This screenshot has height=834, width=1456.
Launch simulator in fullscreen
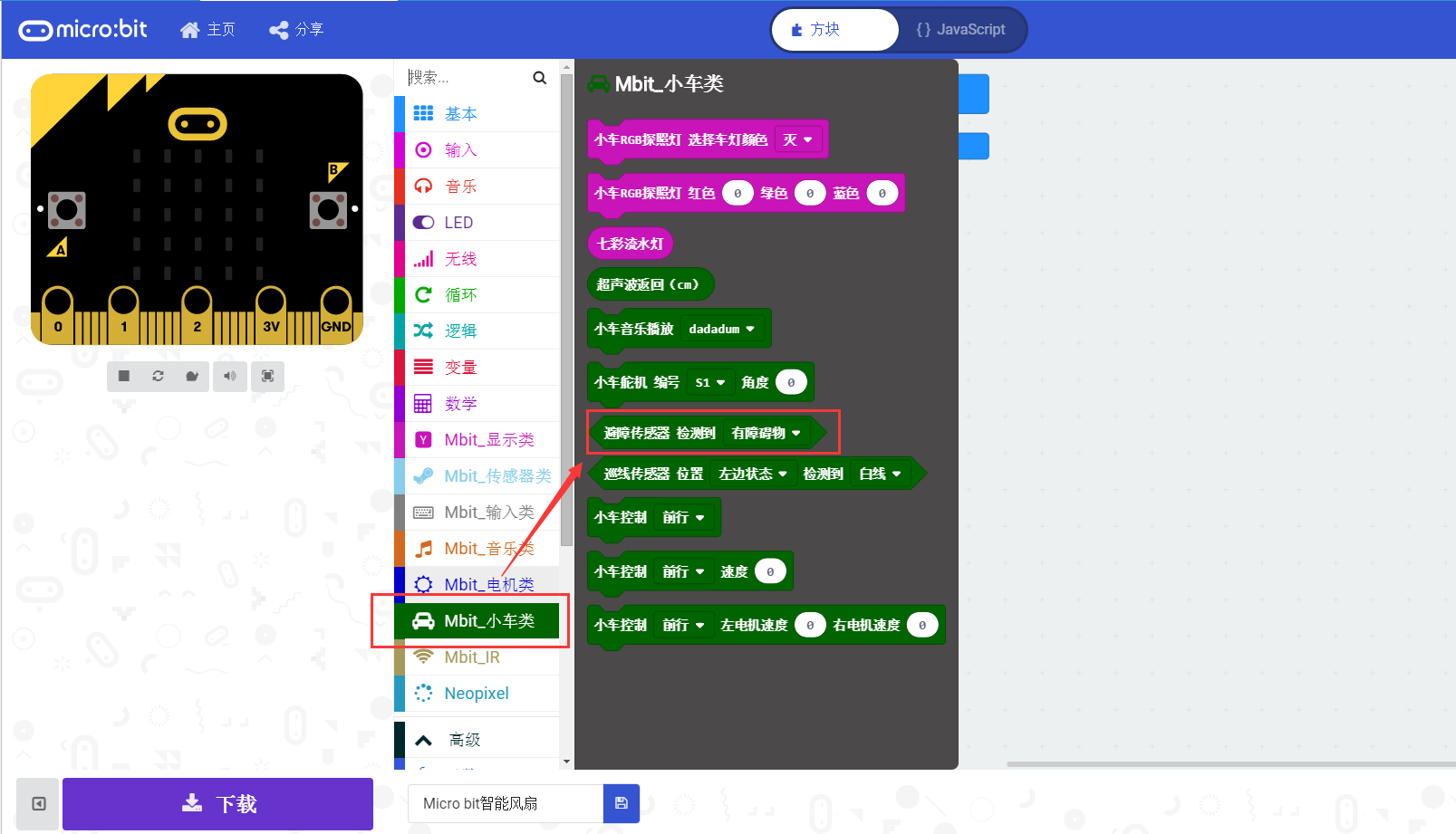click(267, 376)
